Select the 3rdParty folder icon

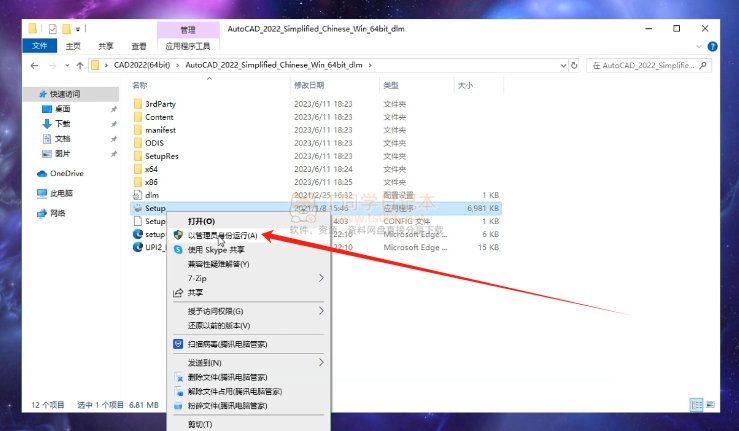click(138, 104)
